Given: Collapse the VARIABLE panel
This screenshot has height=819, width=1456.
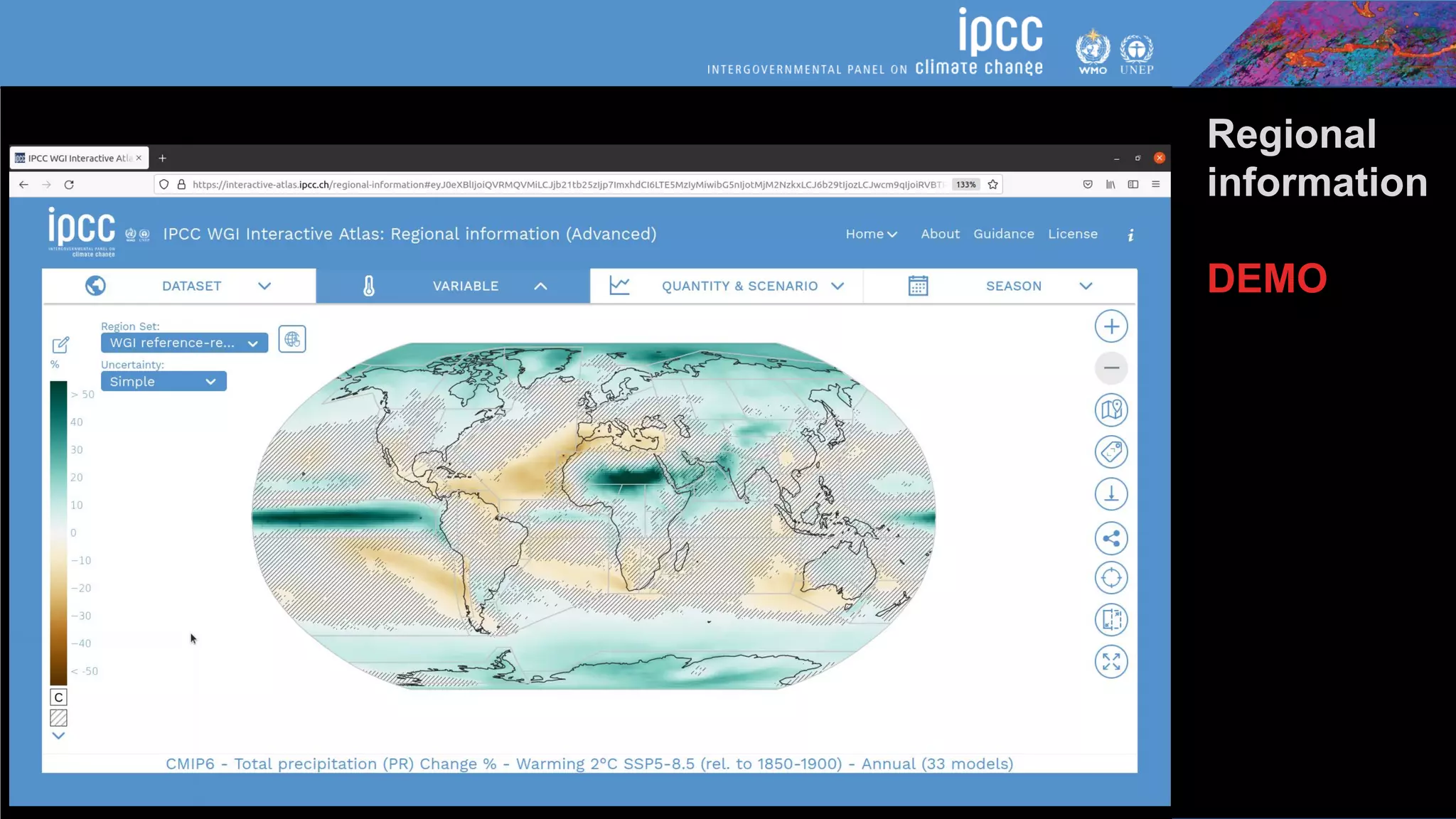Looking at the screenshot, I should click(453, 286).
